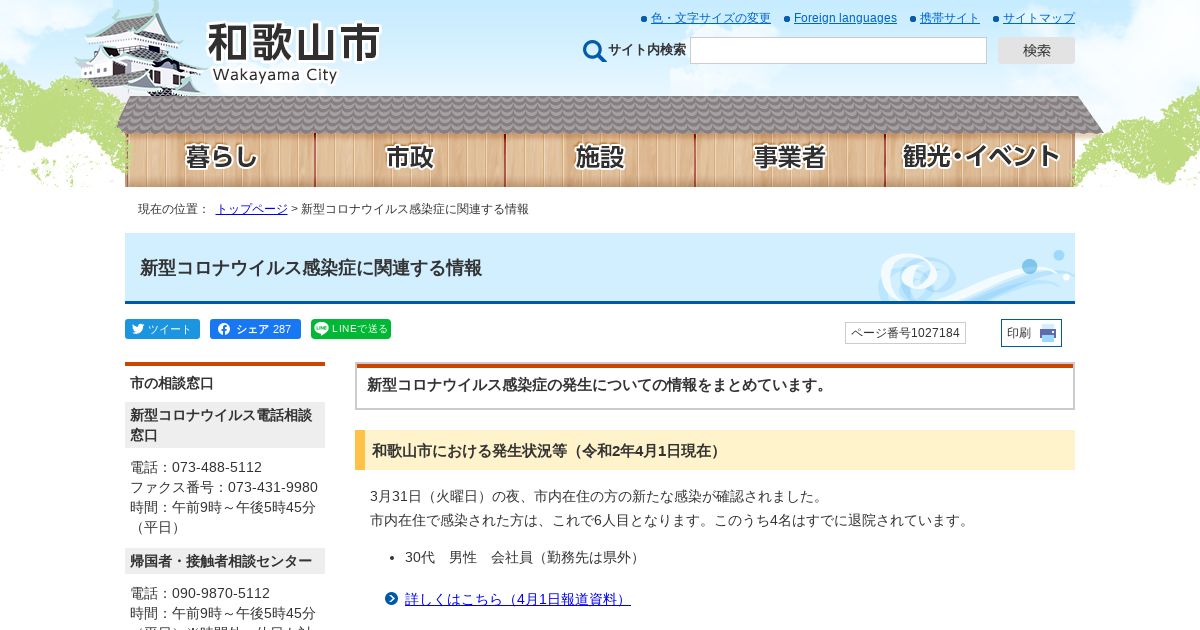Click the arrow bullet before 詳しくはこちら
This screenshot has width=1200, height=630.
[x=391, y=599]
